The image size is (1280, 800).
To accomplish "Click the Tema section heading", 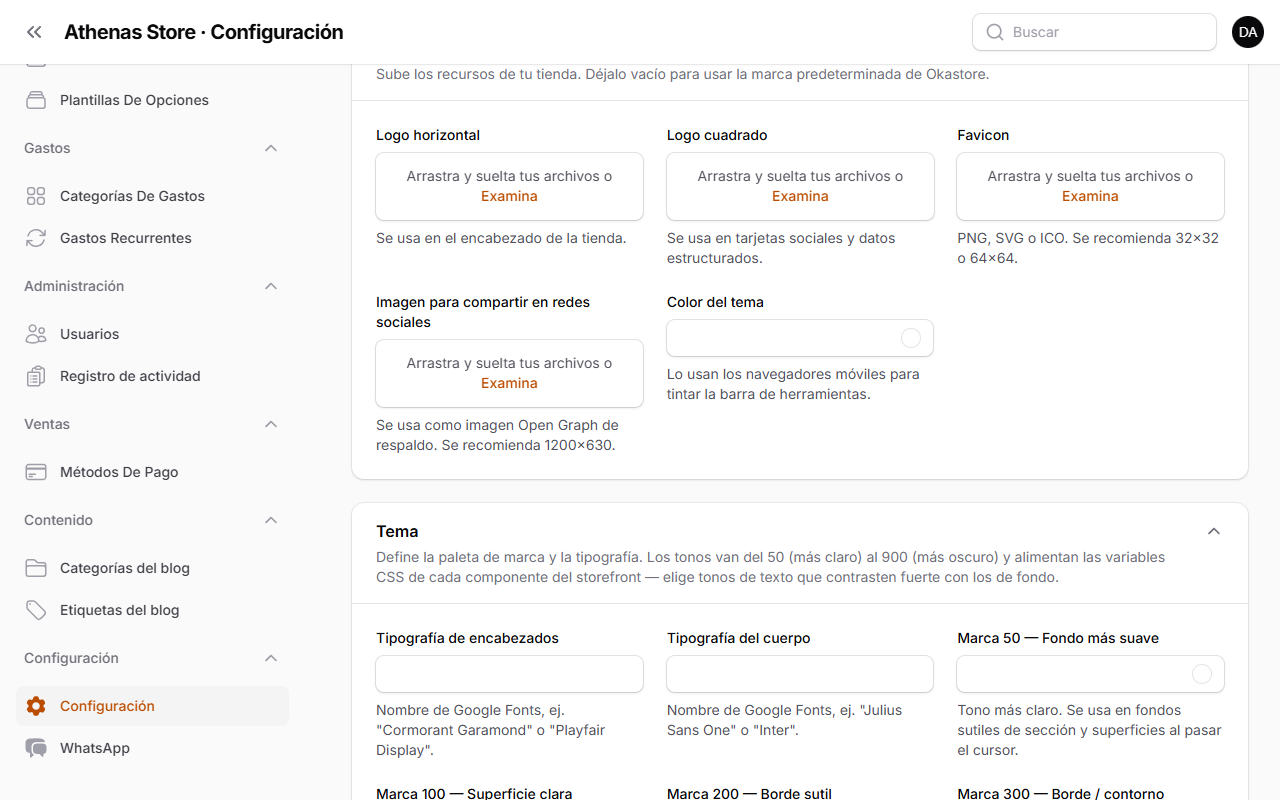I will (397, 531).
